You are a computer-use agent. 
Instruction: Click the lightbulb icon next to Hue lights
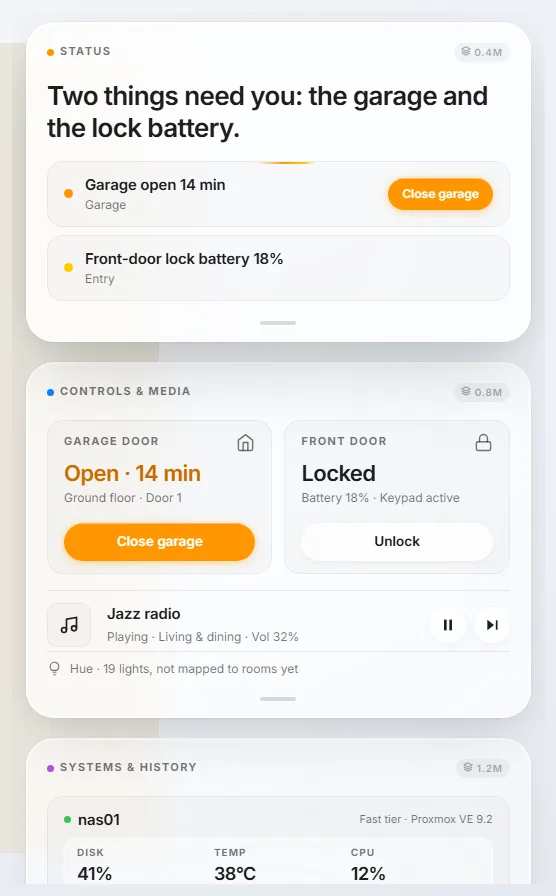click(54, 668)
